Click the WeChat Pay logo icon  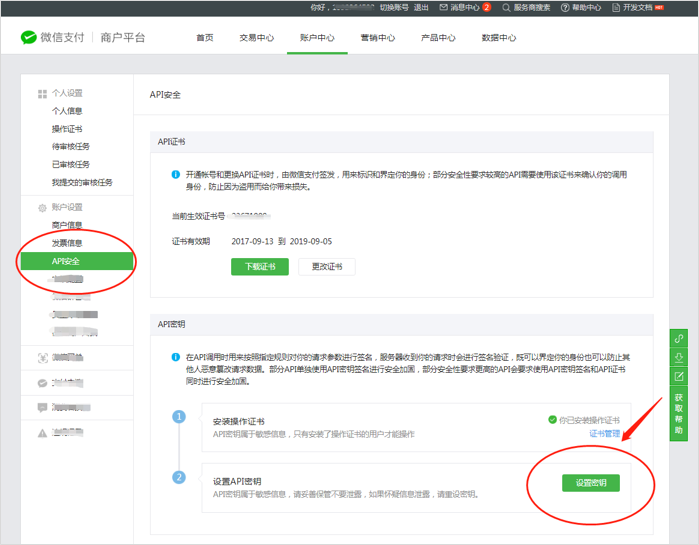click(29, 38)
